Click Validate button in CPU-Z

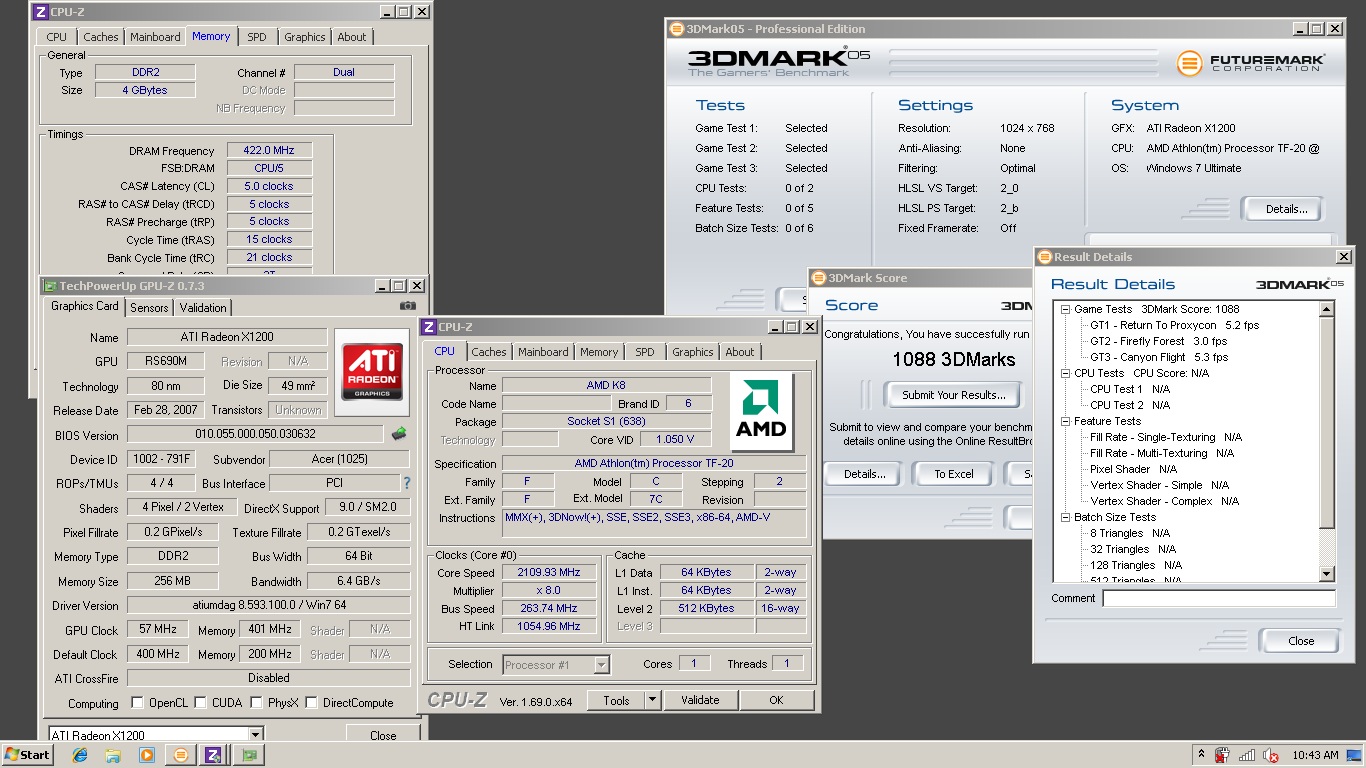(700, 700)
